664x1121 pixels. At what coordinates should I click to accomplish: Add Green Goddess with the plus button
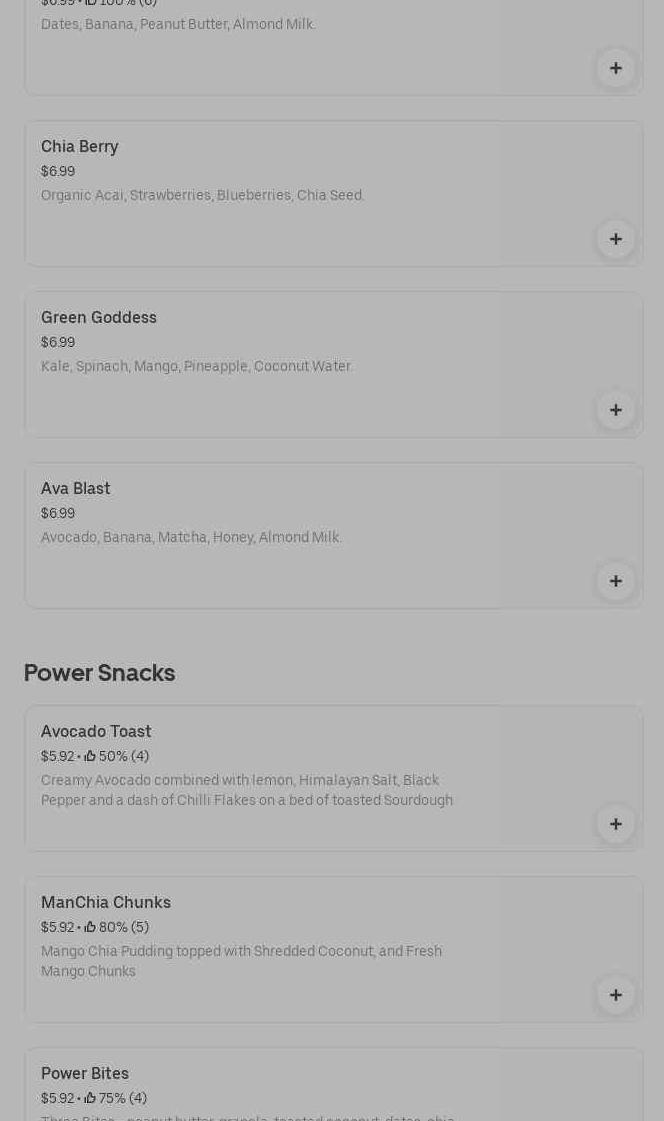615,410
